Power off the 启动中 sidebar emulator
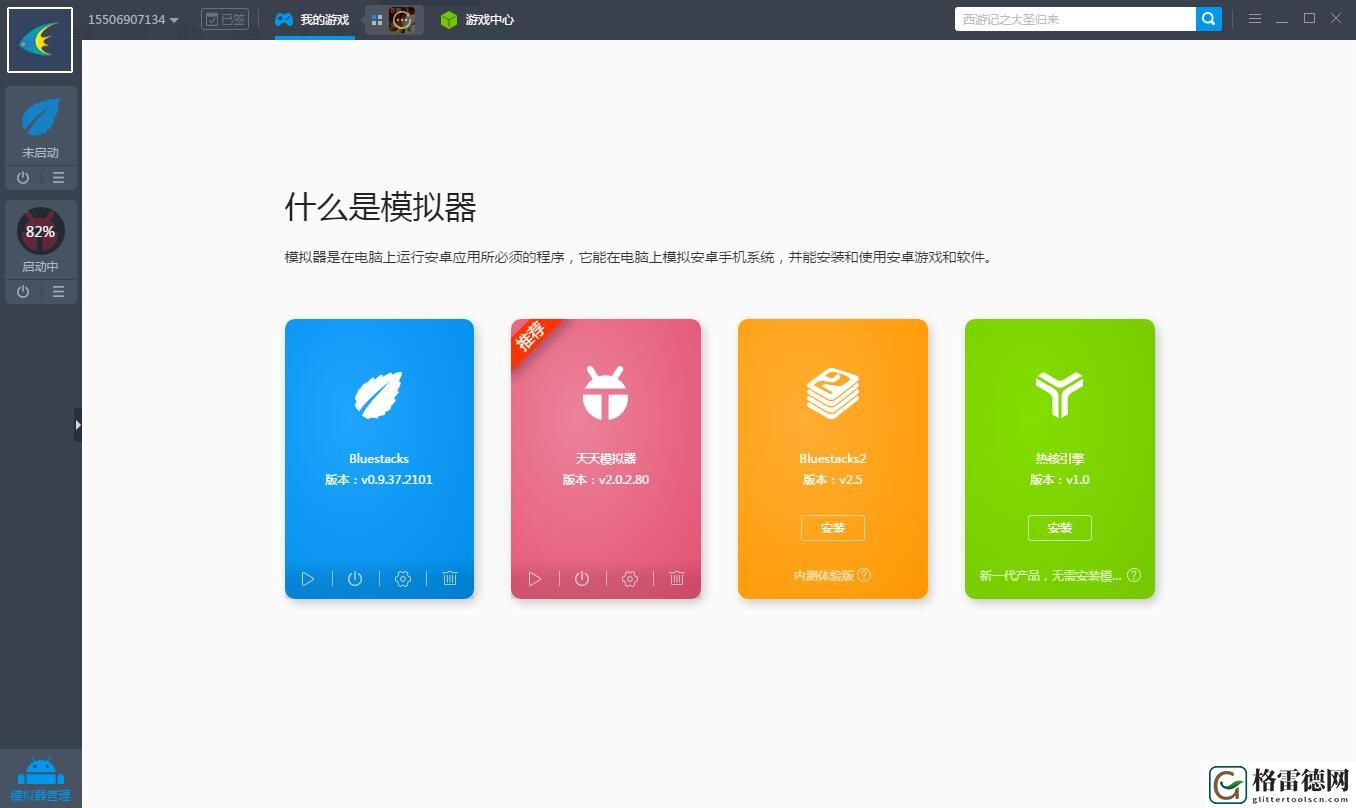The width and height of the screenshot is (1356, 808). coord(23,292)
